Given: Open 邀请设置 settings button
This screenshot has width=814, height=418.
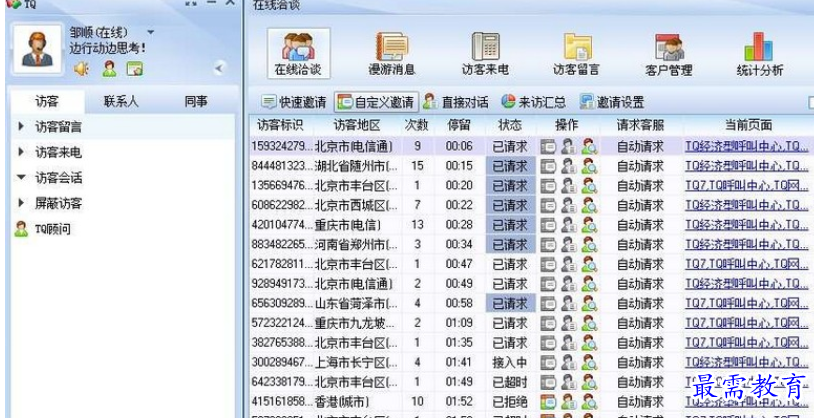Looking at the screenshot, I should point(612,102).
